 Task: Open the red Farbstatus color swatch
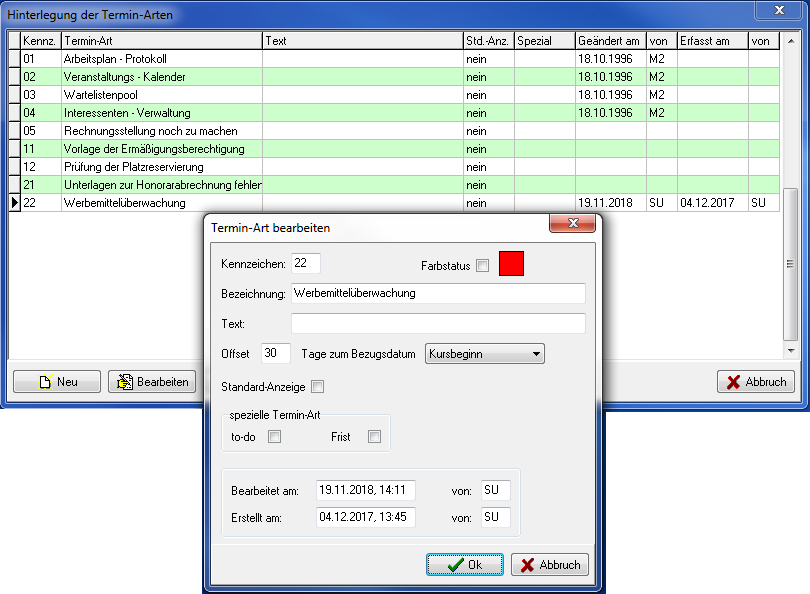coord(511,263)
